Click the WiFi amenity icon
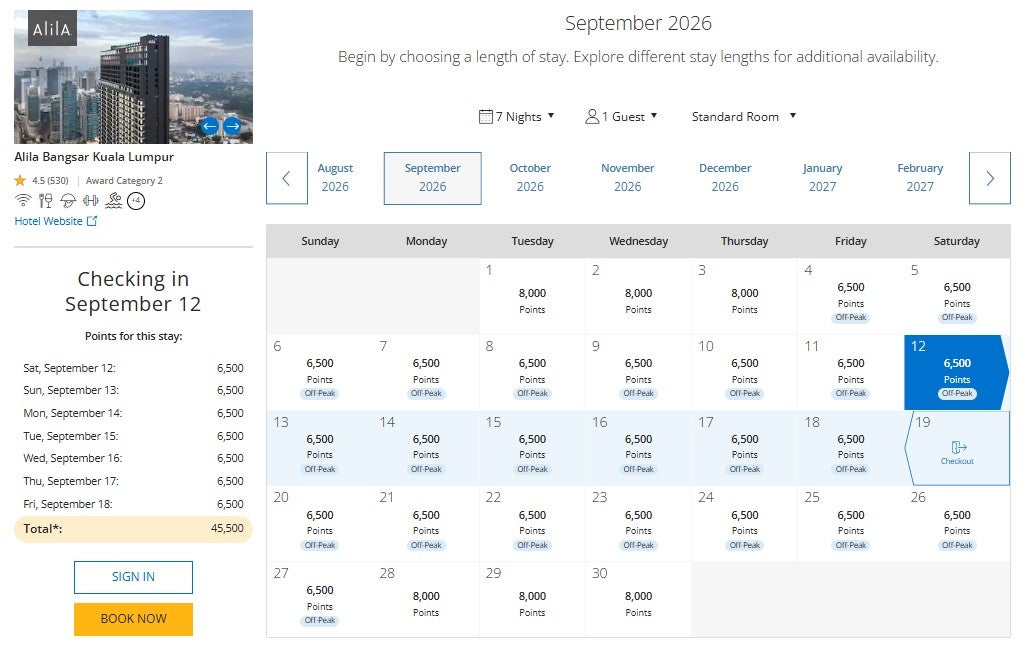This screenshot has height=649, width=1027. pos(23,201)
